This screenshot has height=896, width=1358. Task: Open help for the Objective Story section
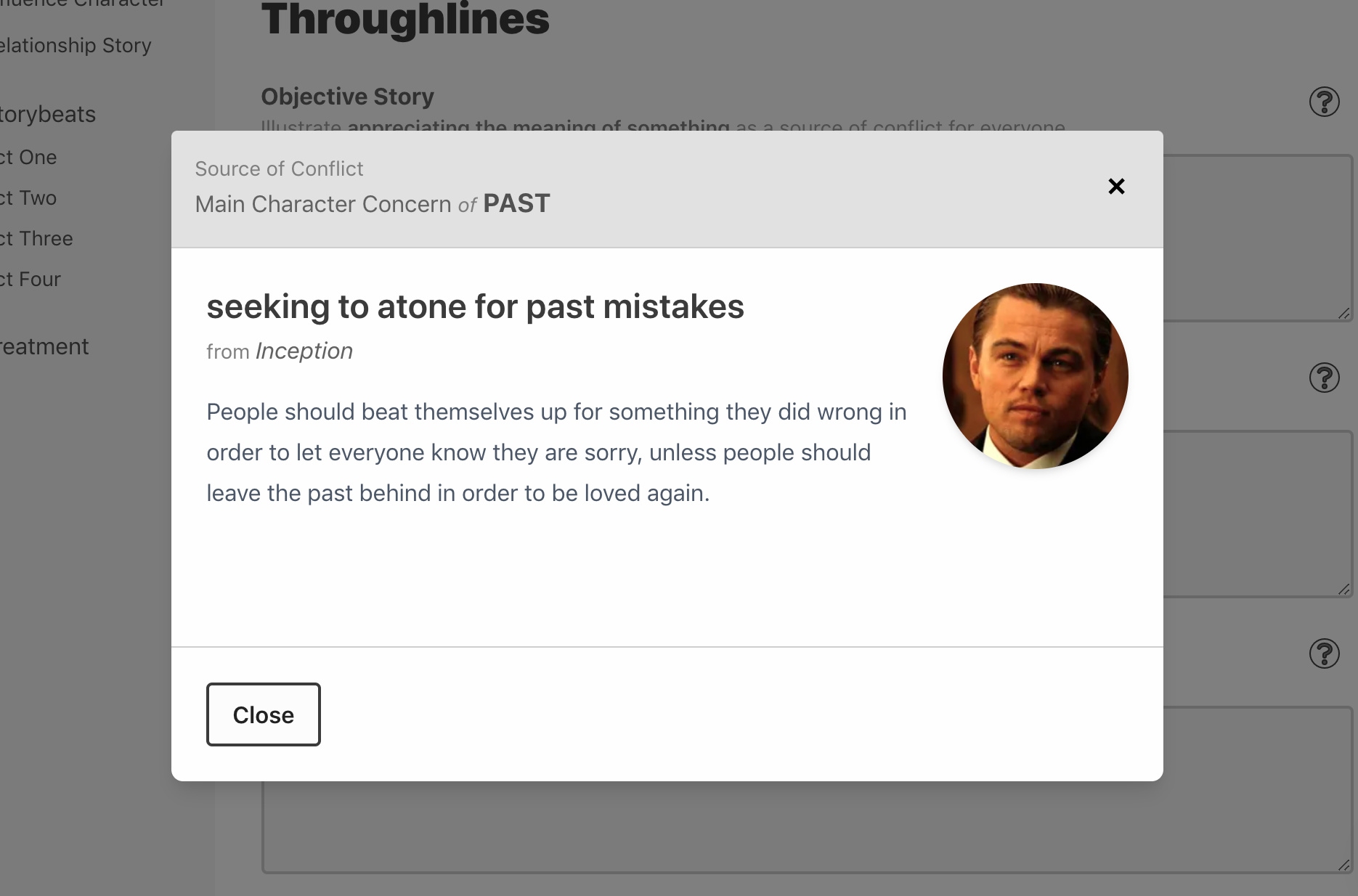tap(1324, 102)
